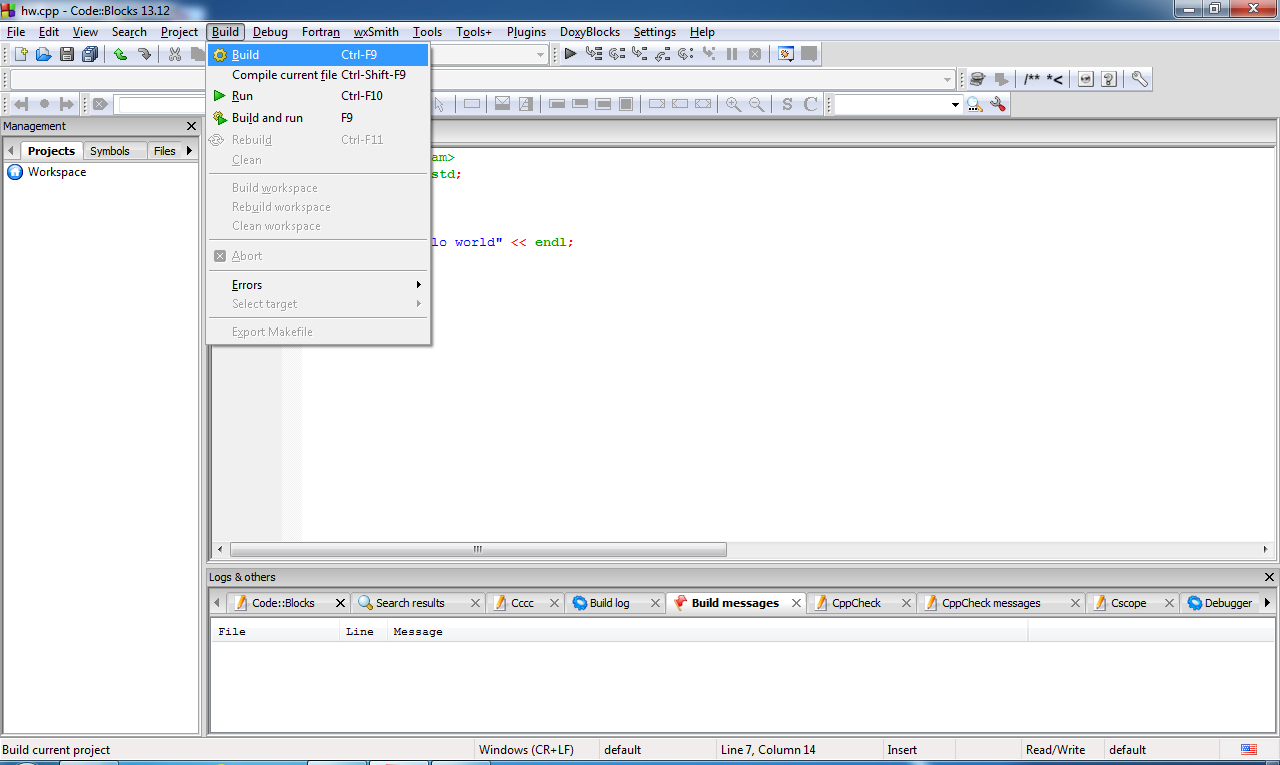The height and width of the screenshot is (765, 1280).
Task: Click "Line 7, Column 14" in status bar
Action: (x=768, y=750)
